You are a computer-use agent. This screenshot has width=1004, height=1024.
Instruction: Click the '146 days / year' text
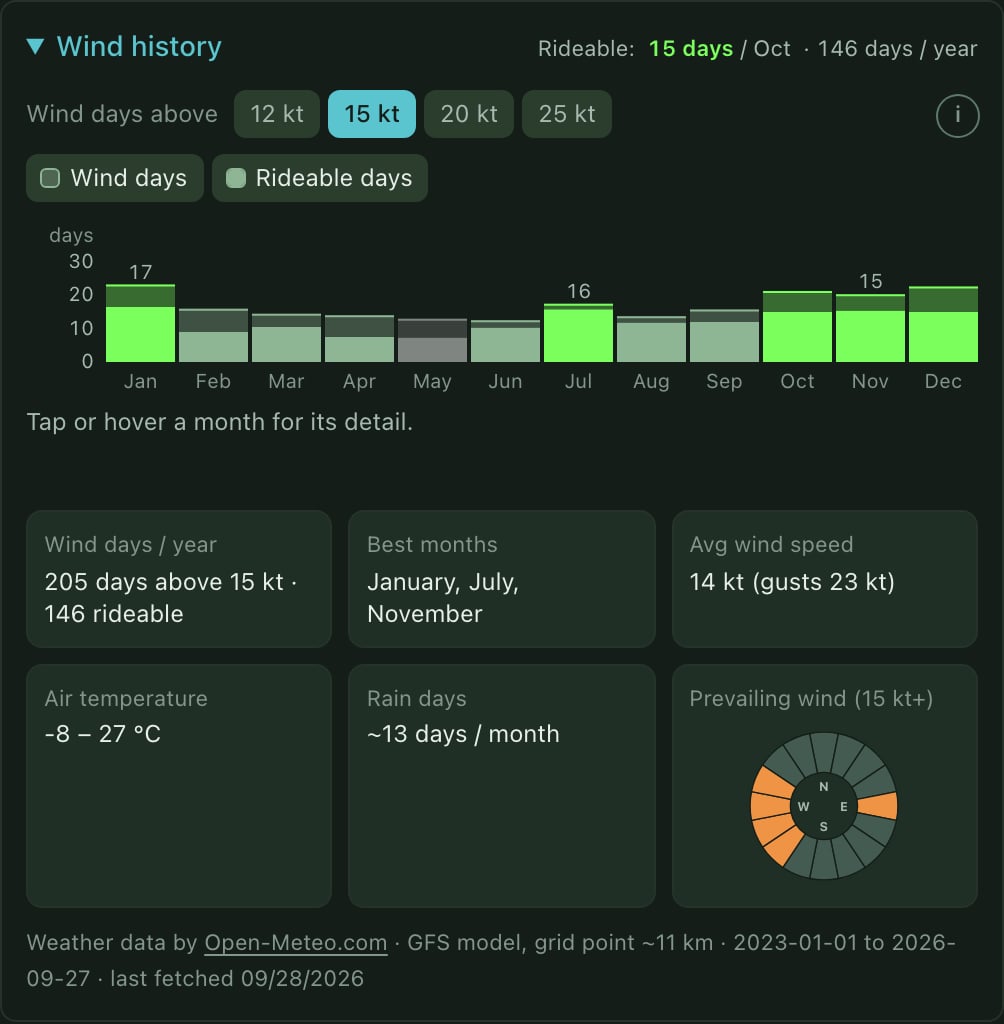click(898, 49)
